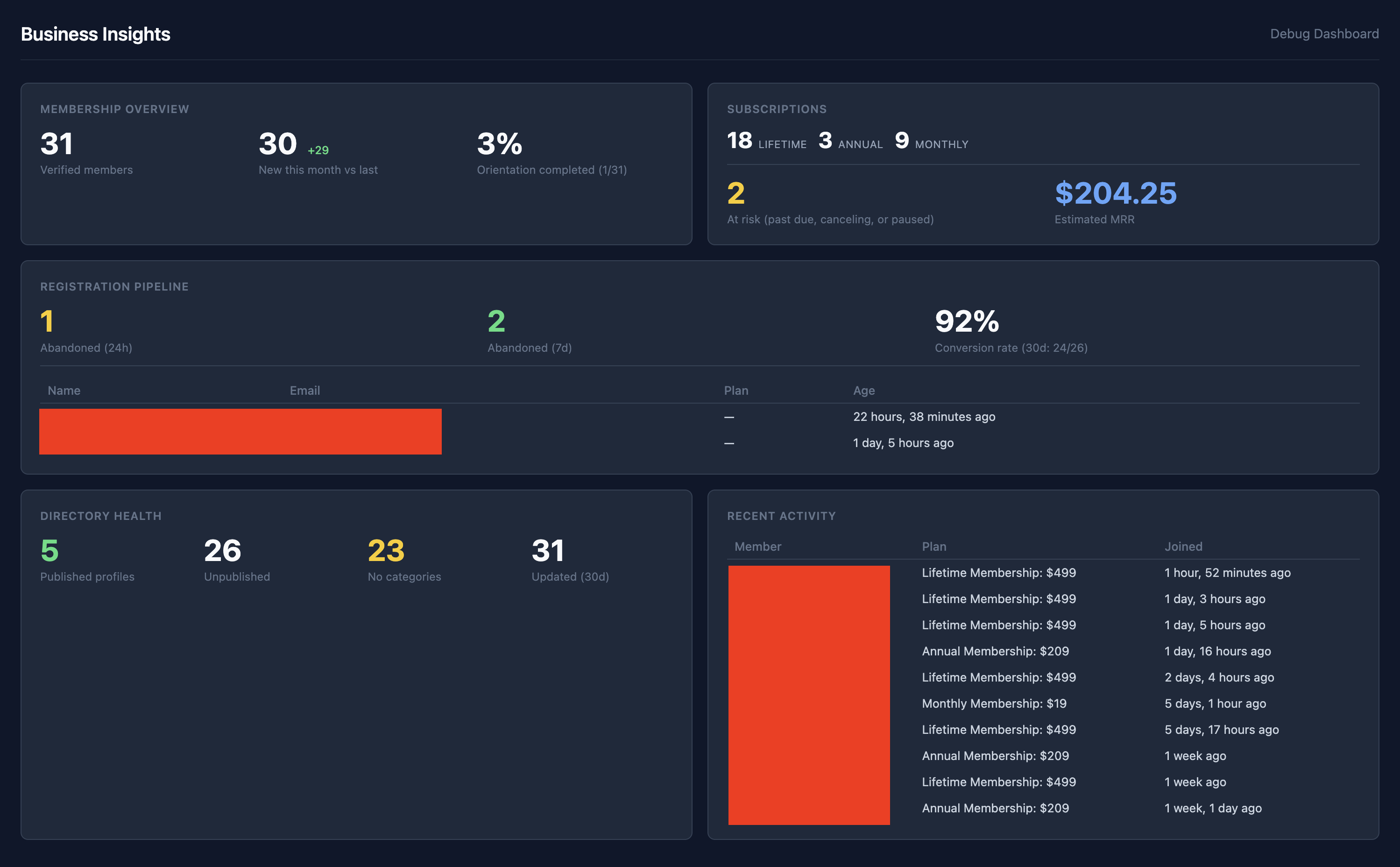Select the Annual subscriptions count

pos(825,141)
